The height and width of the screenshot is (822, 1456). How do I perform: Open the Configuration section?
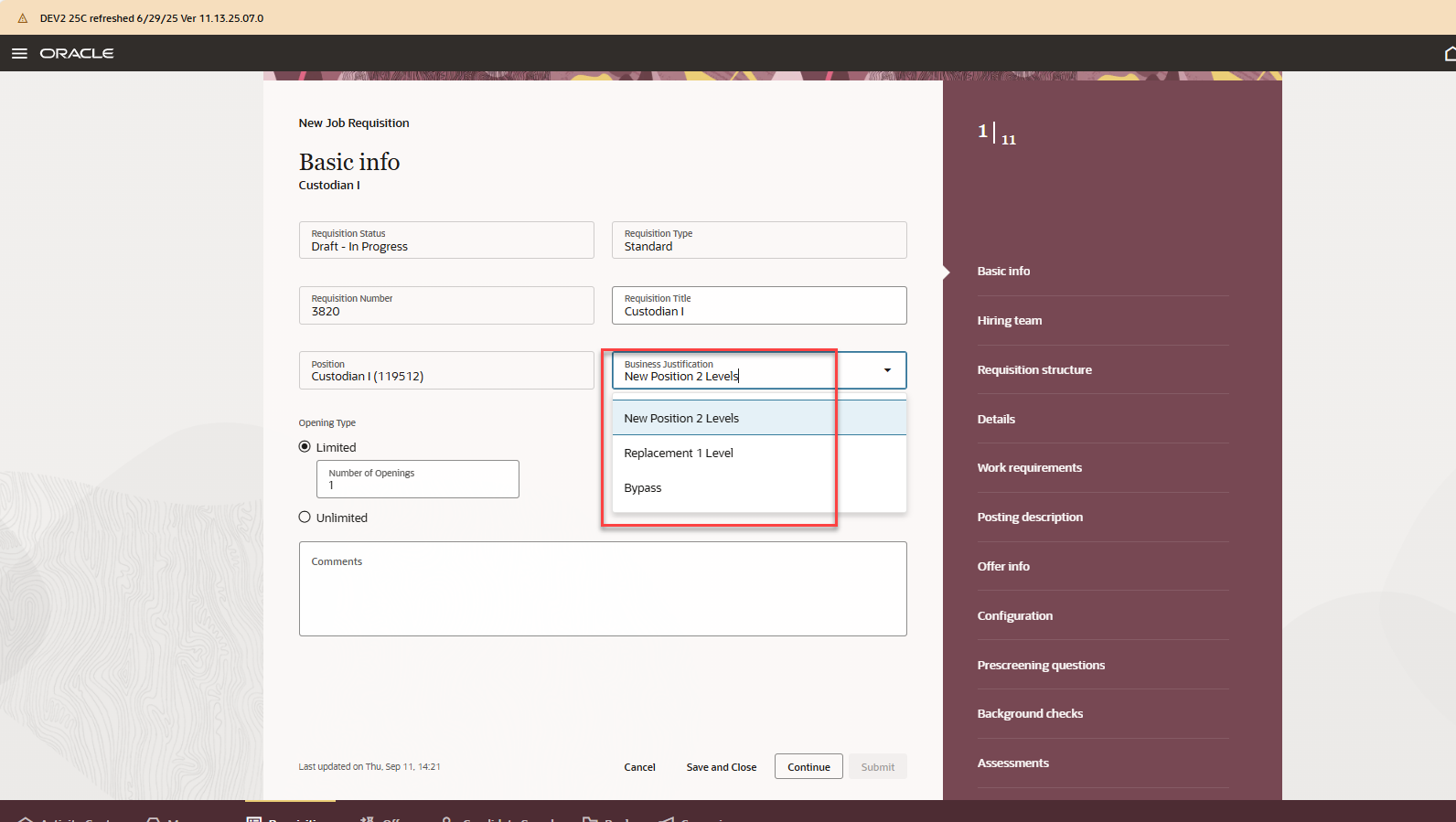click(x=1014, y=615)
